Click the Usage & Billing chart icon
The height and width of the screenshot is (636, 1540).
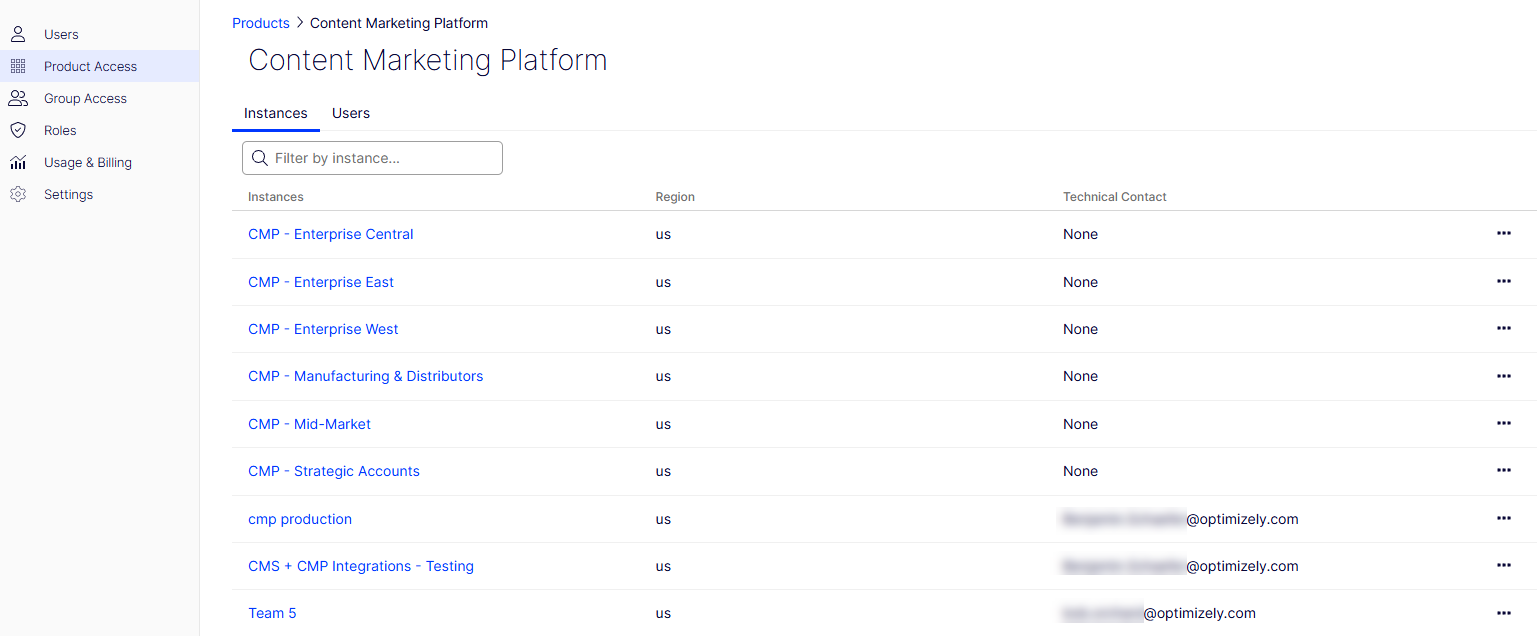tap(18, 162)
